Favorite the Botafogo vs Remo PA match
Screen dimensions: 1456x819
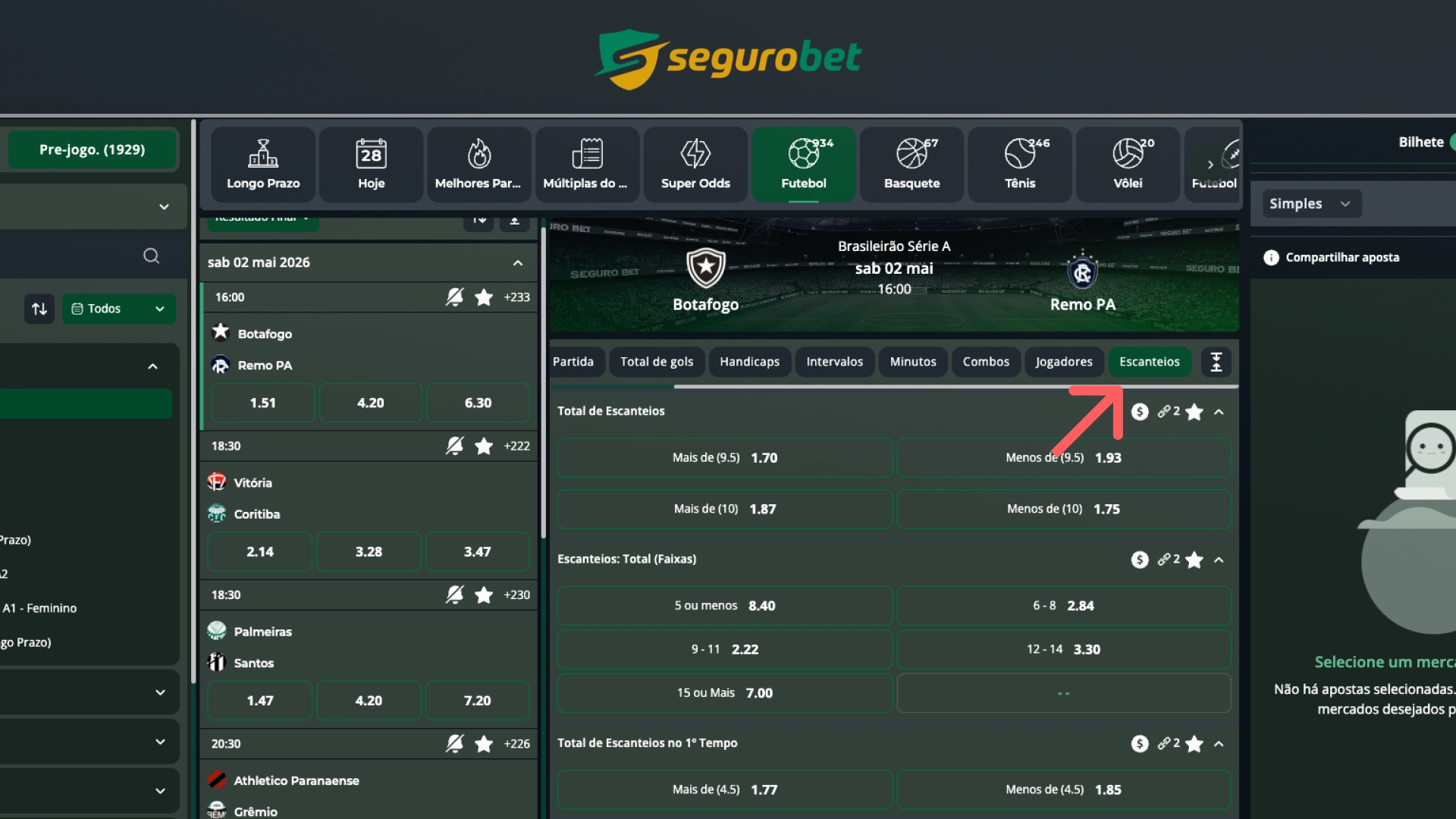[x=484, y=297]
